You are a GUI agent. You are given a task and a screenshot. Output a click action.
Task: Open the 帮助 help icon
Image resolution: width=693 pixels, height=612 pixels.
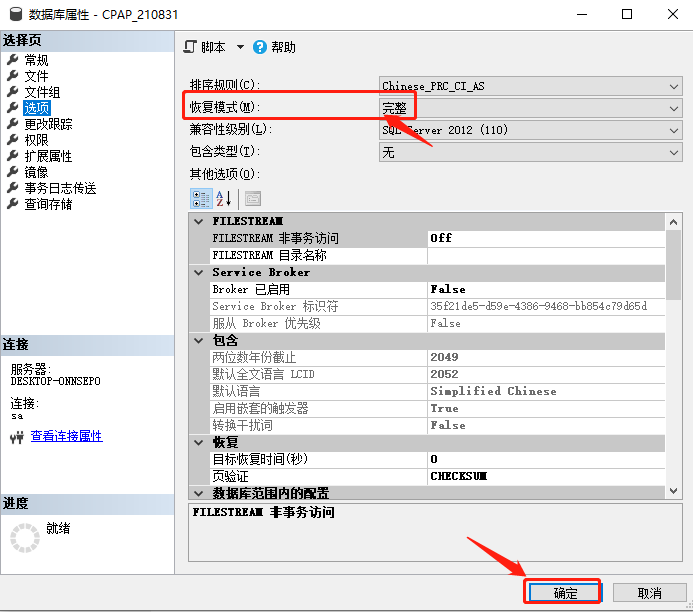(x=260, y=47)
